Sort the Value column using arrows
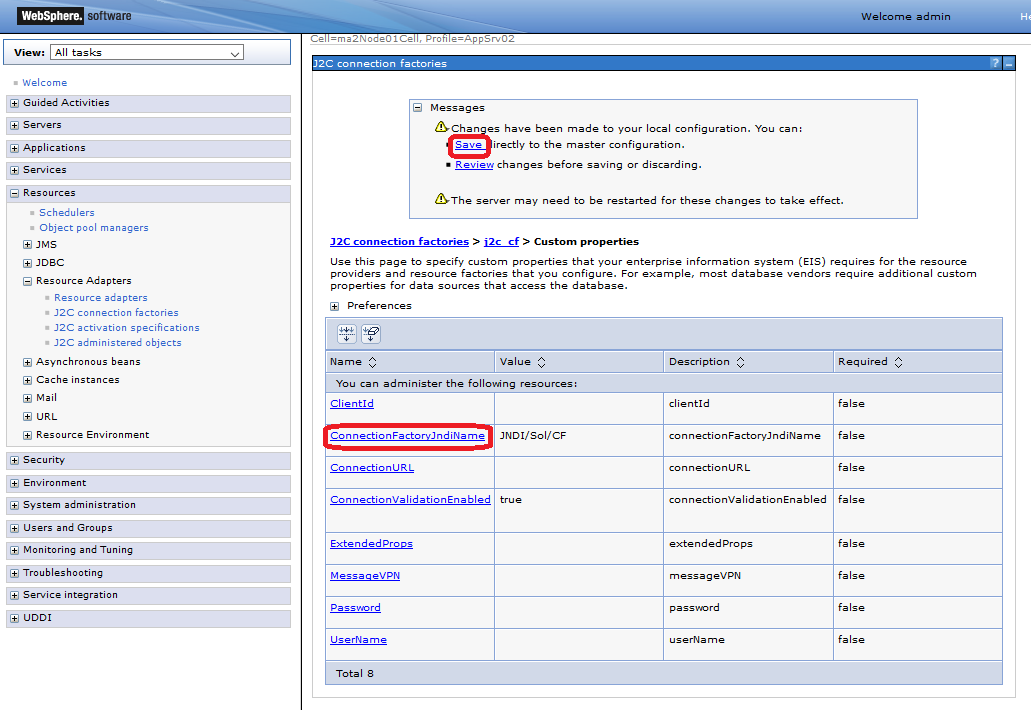The height and width of the screenshot is (710, 1031). tap(541, 362)
